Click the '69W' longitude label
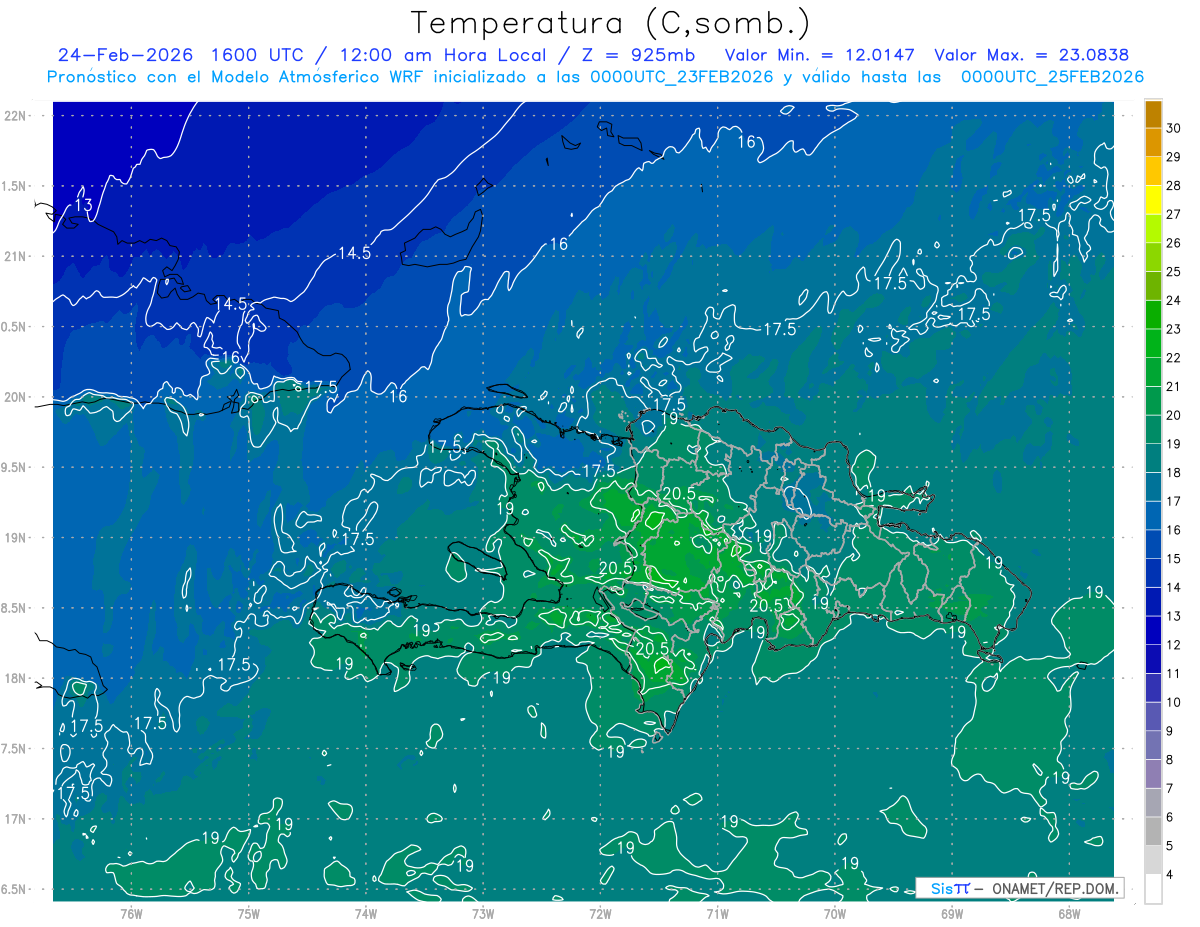This screenshot has width=1200, height=927. (x=952, y=913)
